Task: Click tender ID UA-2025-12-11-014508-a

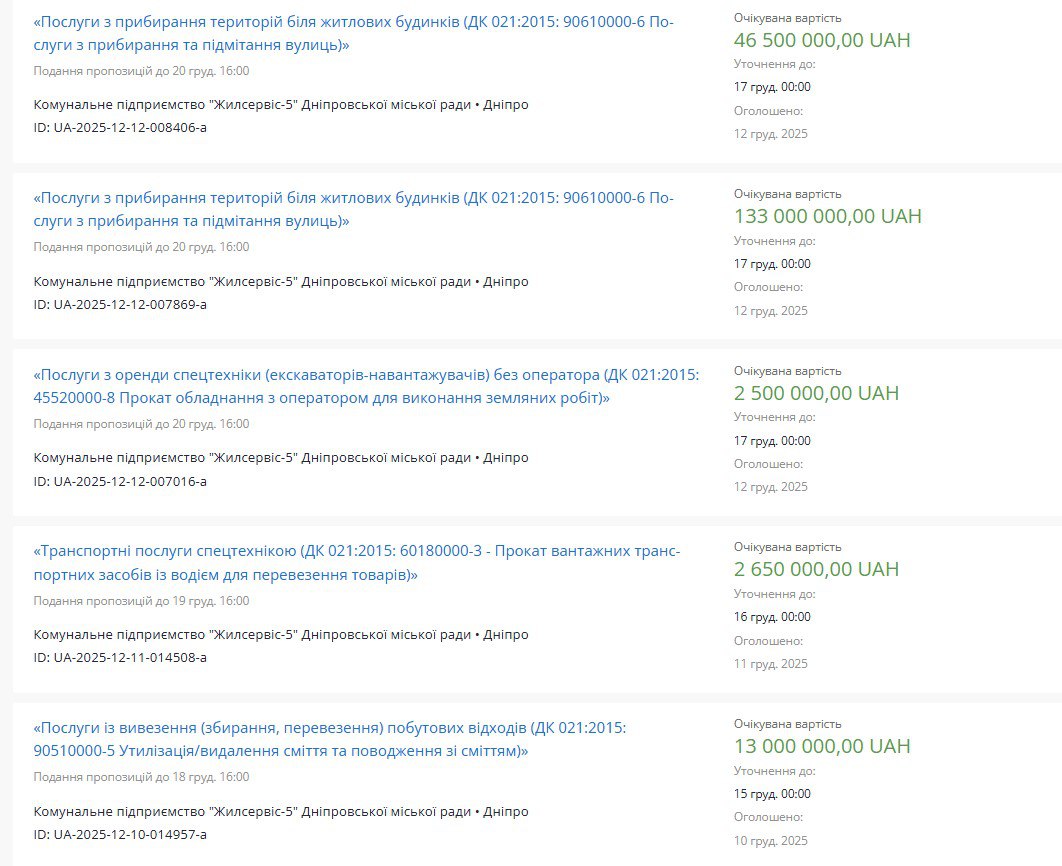Action: click(120, 657)
